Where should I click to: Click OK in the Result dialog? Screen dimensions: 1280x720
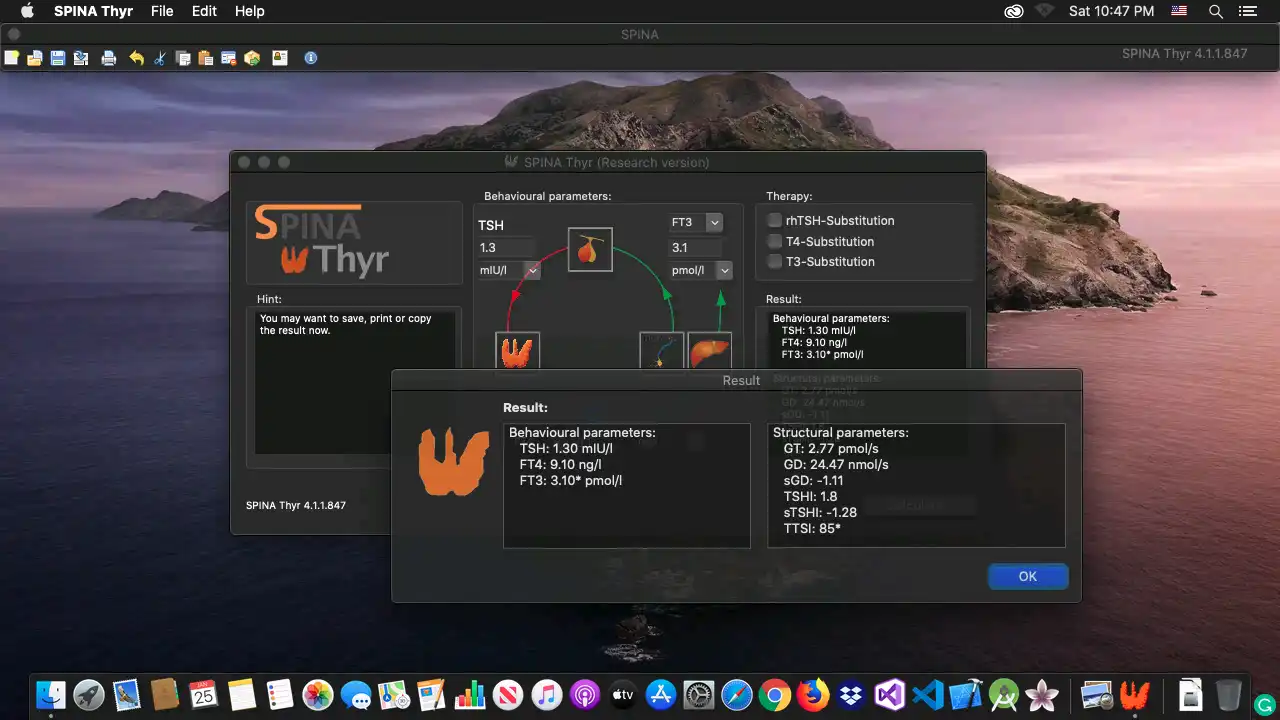(x=1028, y=576)
